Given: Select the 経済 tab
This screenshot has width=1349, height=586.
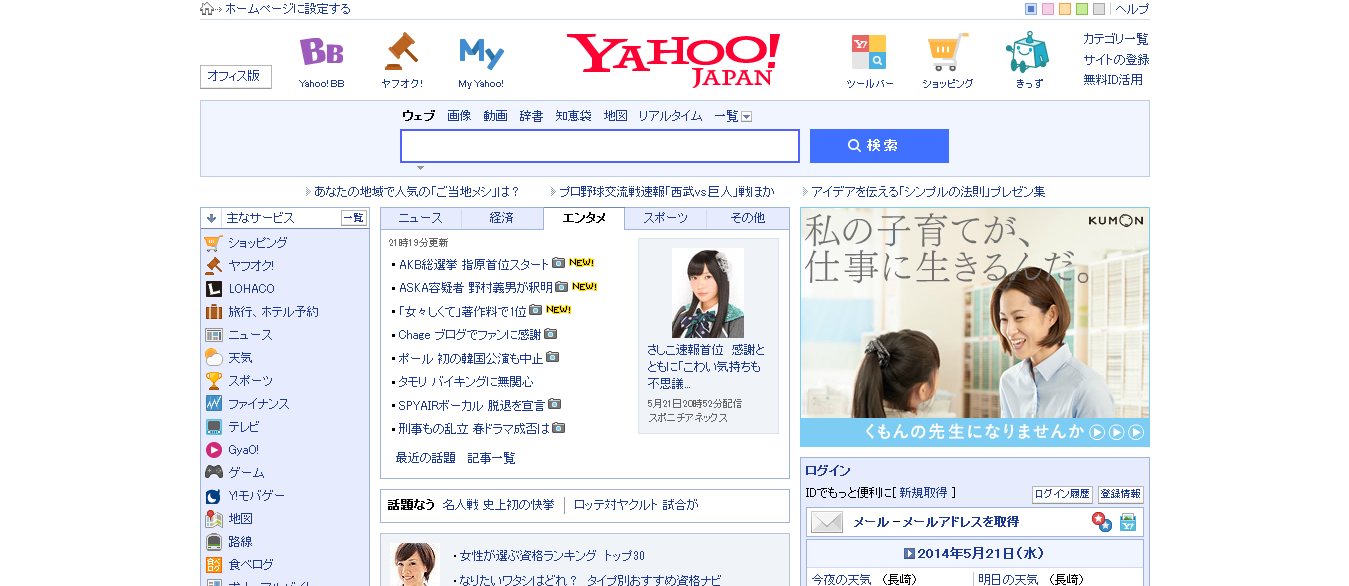Looking at the screenshot, I should (x=502, y=218).
